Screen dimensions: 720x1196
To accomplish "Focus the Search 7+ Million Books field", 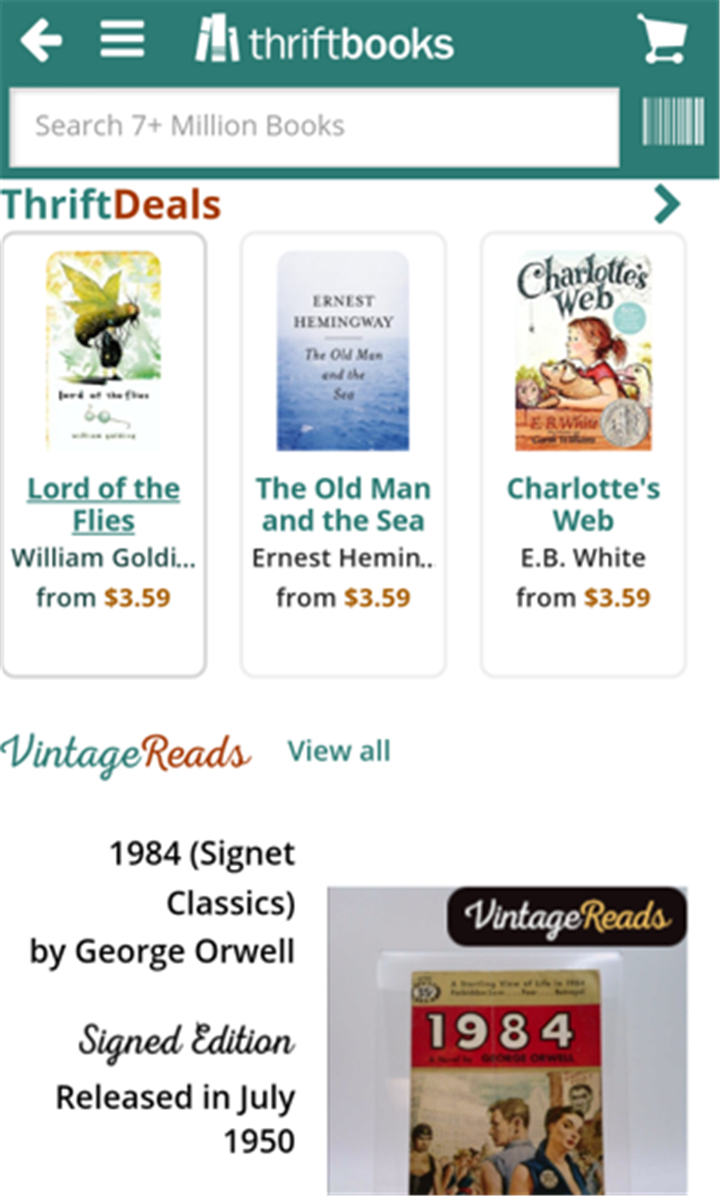I will [x=314, y=127].
